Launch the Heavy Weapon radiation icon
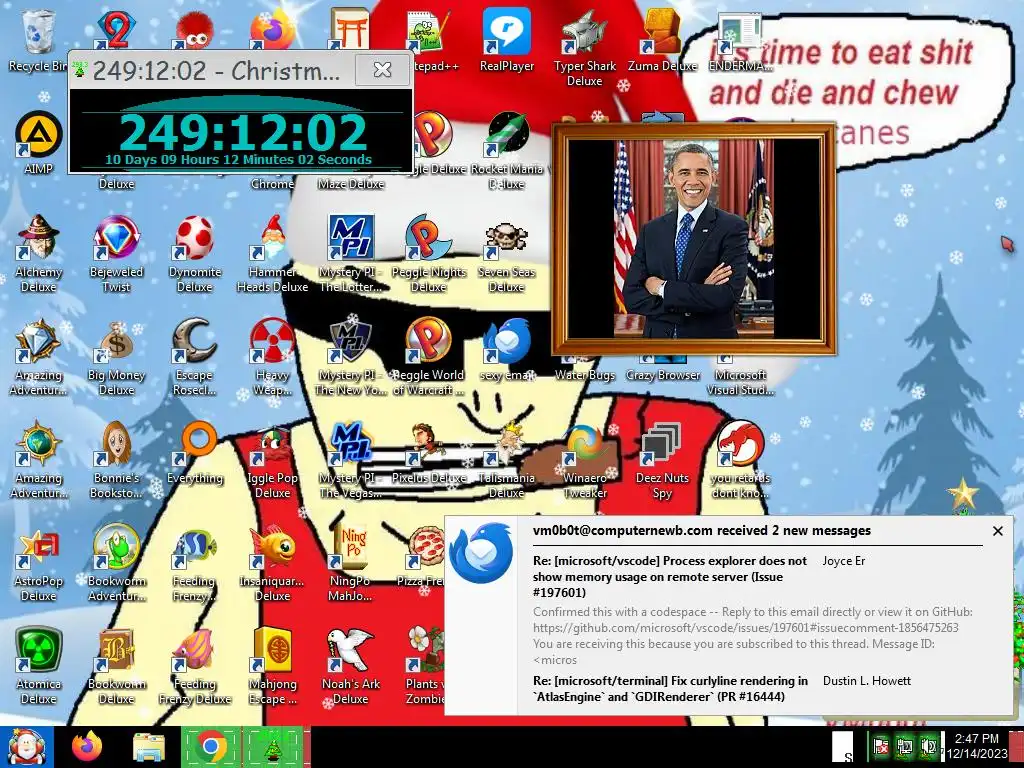This screenshot has height=768, width=1024. 272,357
